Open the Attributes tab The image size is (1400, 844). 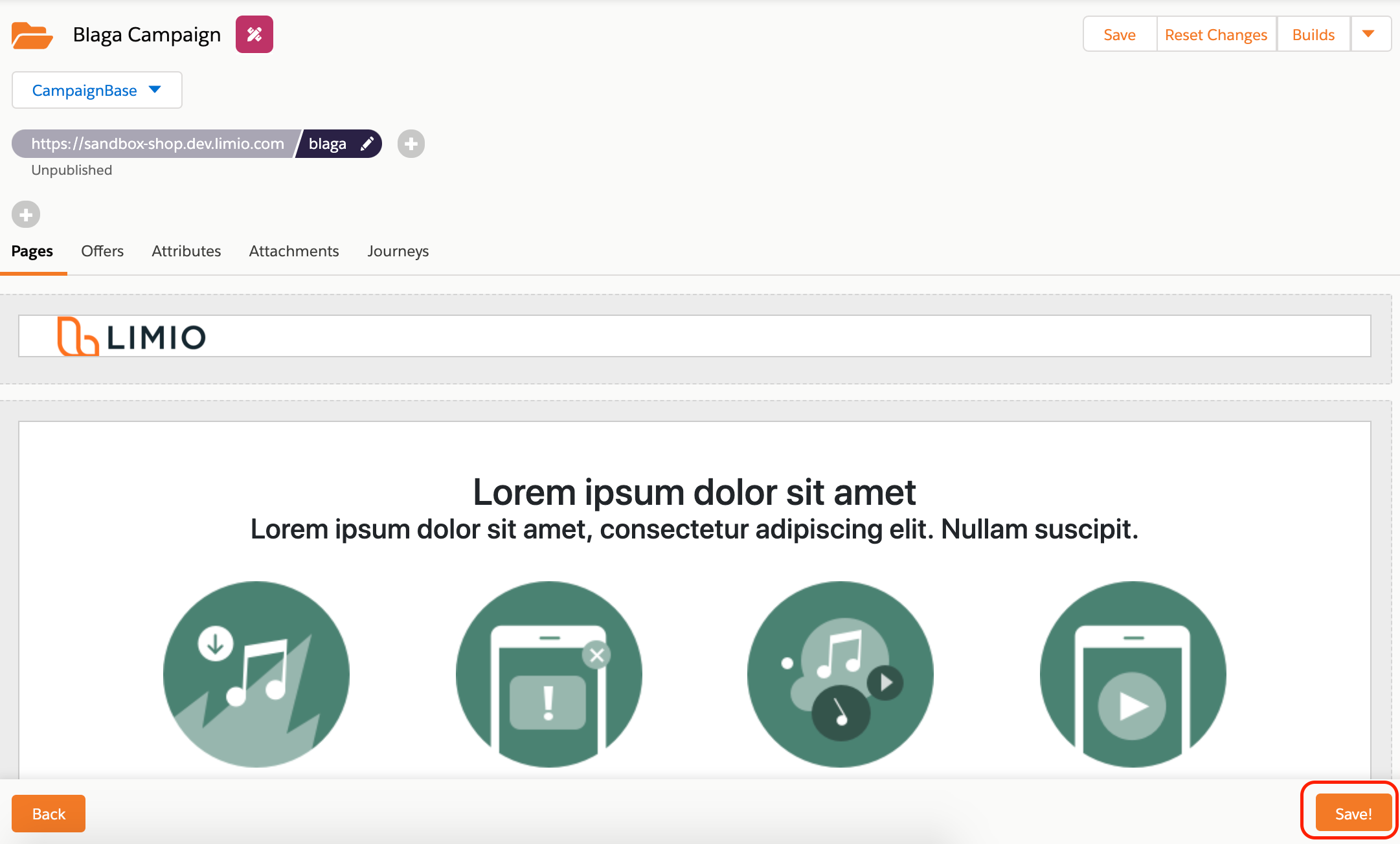(x=186, y=251)
